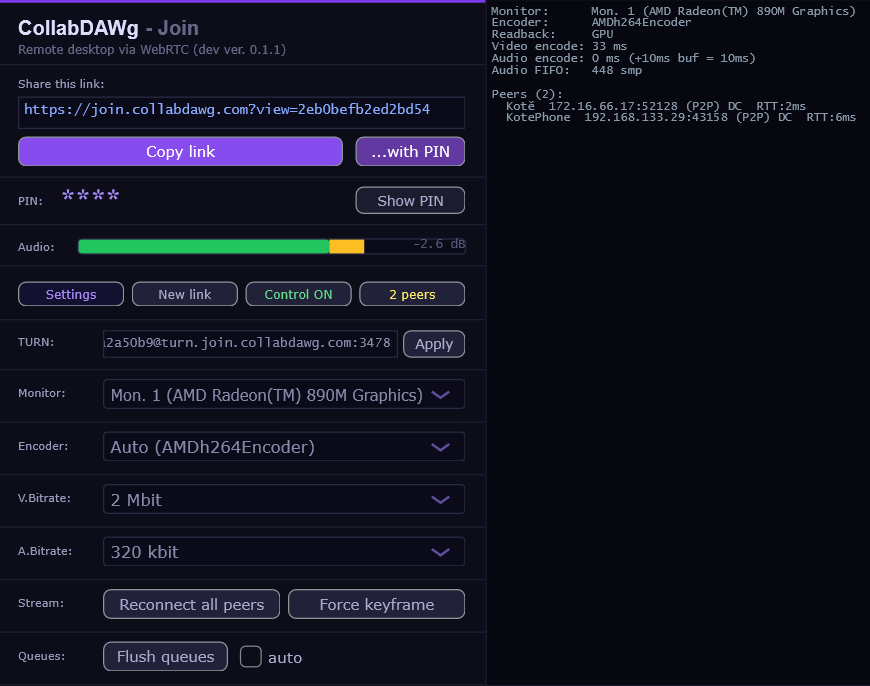Click the CollabDAWg - Join title
The height and width of the screenshot is (686, 870).
click(x=108, y=28)
